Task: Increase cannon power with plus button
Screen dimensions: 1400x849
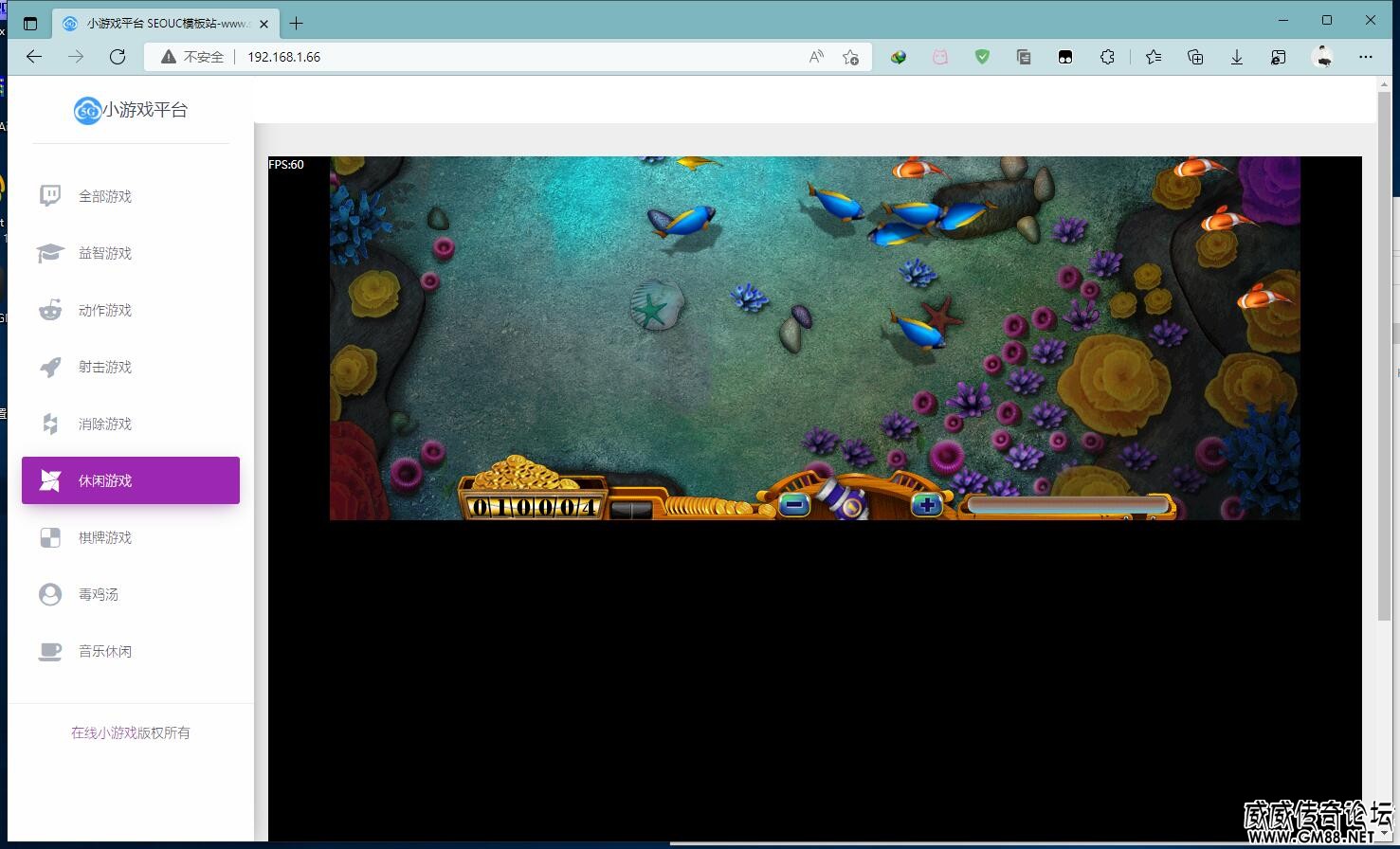Action: point(926,504)
